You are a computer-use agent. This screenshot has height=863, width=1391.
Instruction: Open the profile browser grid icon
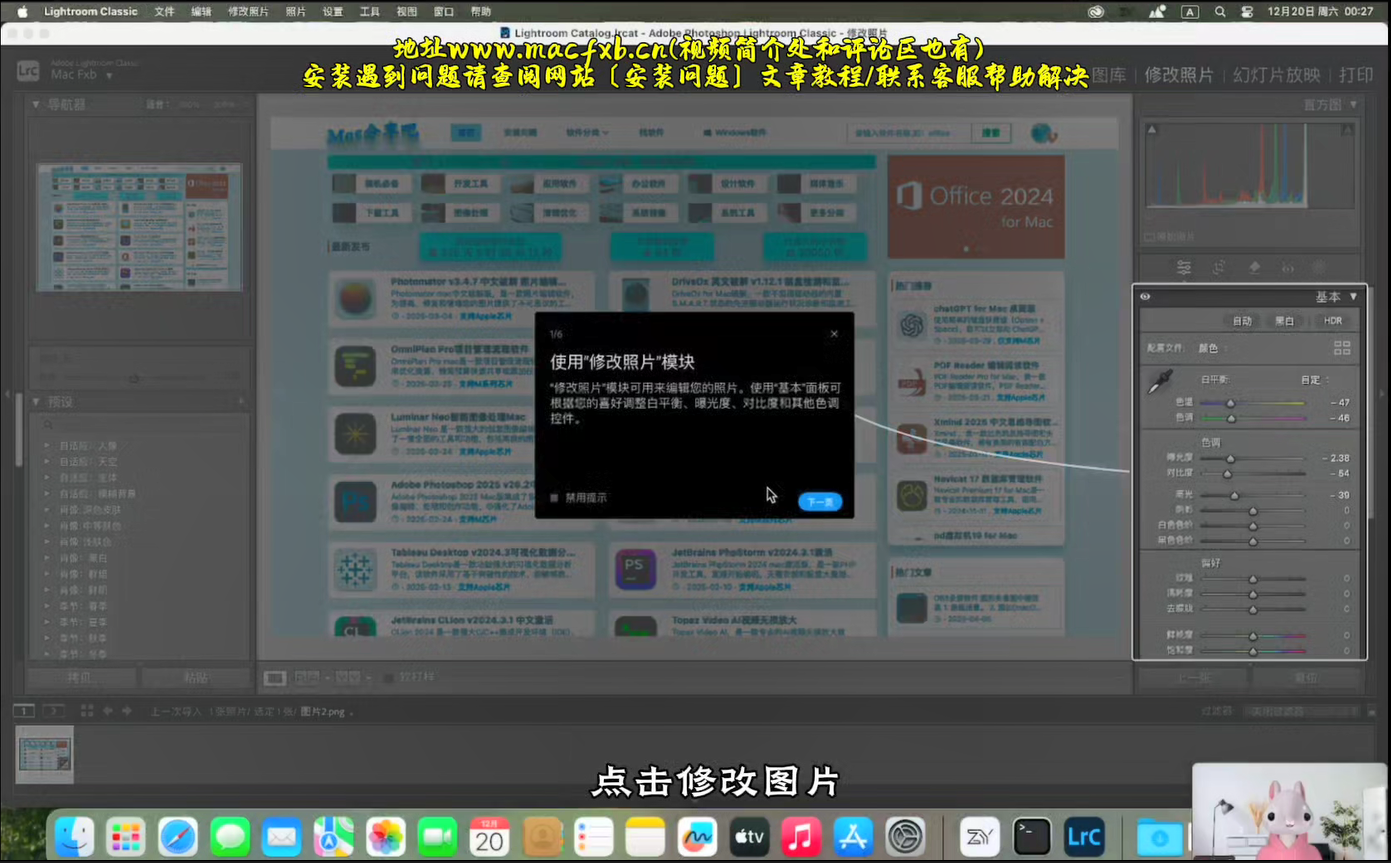1342,348
